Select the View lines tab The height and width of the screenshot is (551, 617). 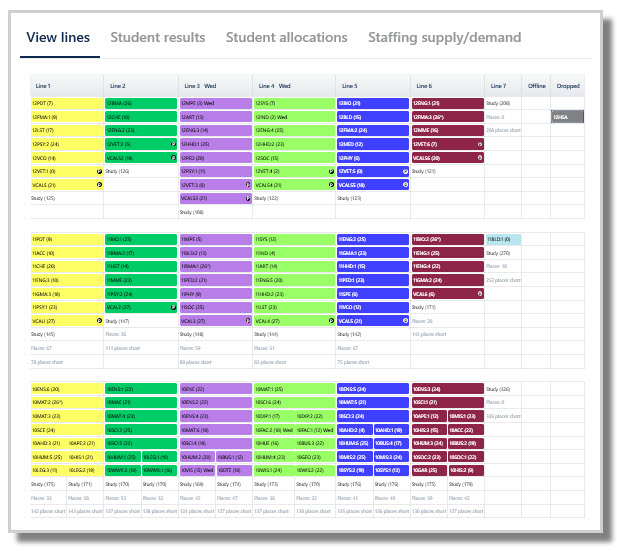pyautogui.click(x=58, y=37)
